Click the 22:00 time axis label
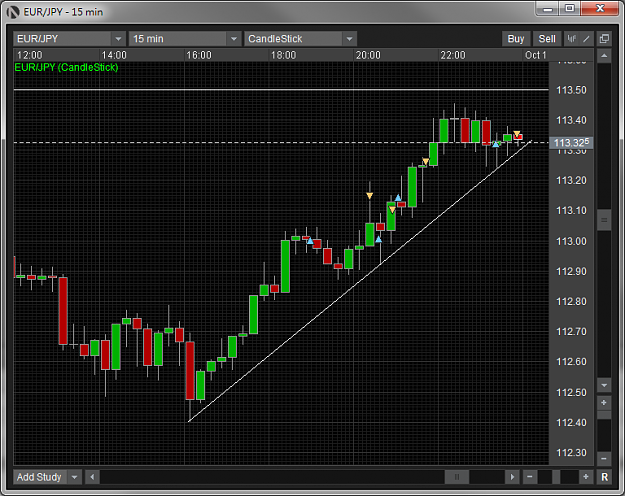 click(x=452, y=55)
